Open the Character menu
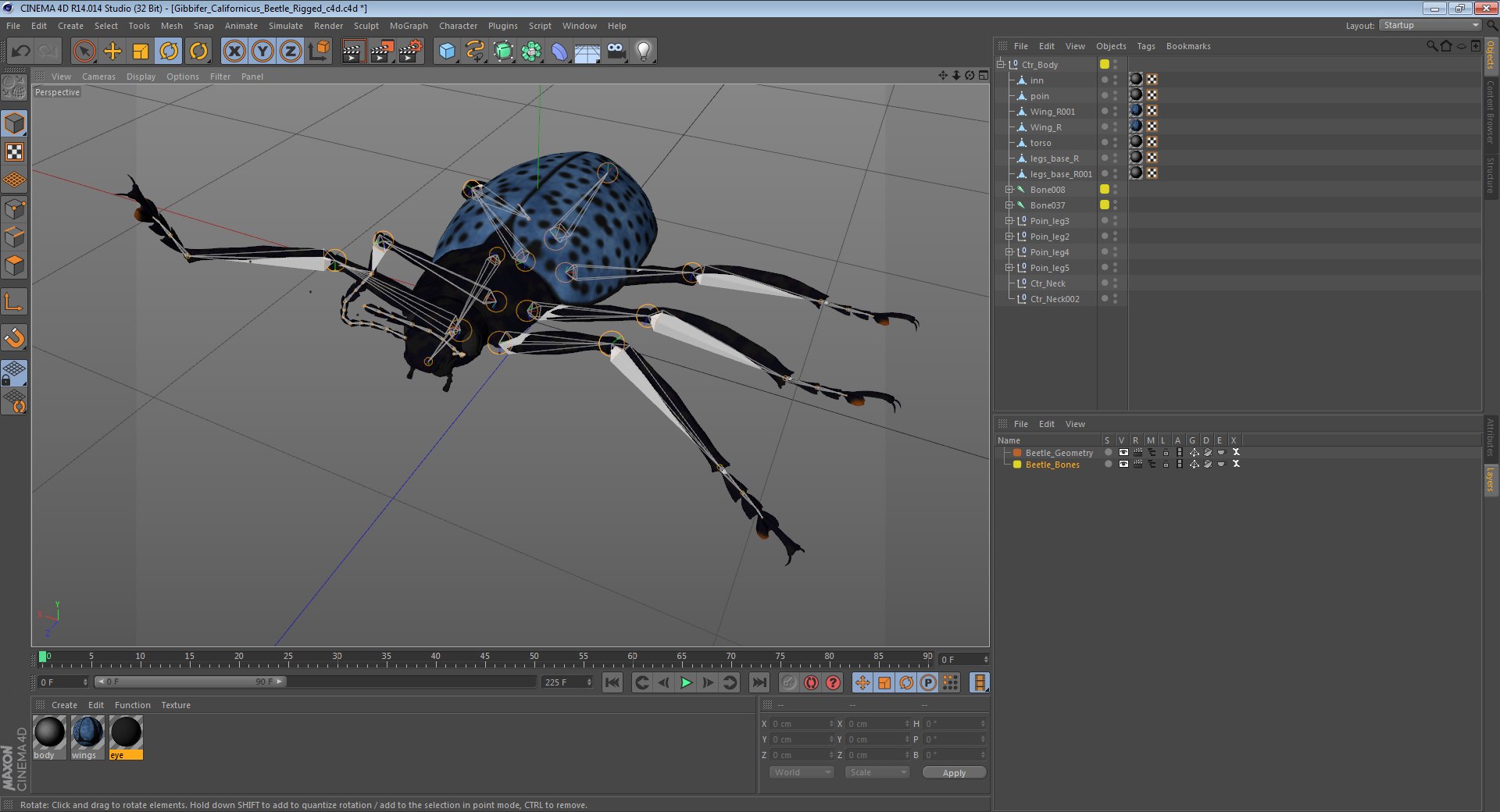This screenshot has height=812, width=1500. click(458, 26)
